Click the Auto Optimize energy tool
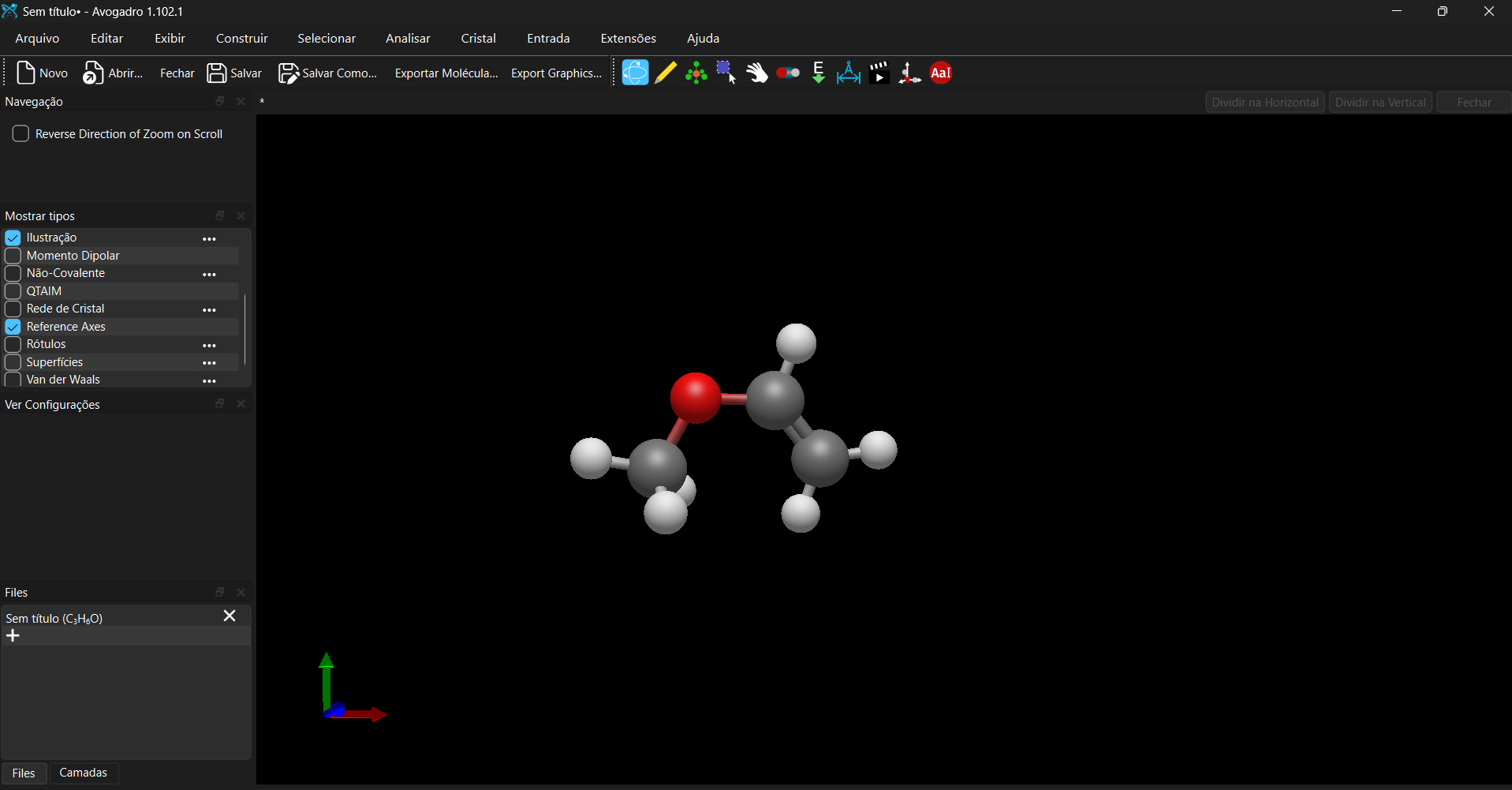Viewport: 1512px width, 790px height. coord(818,73)
